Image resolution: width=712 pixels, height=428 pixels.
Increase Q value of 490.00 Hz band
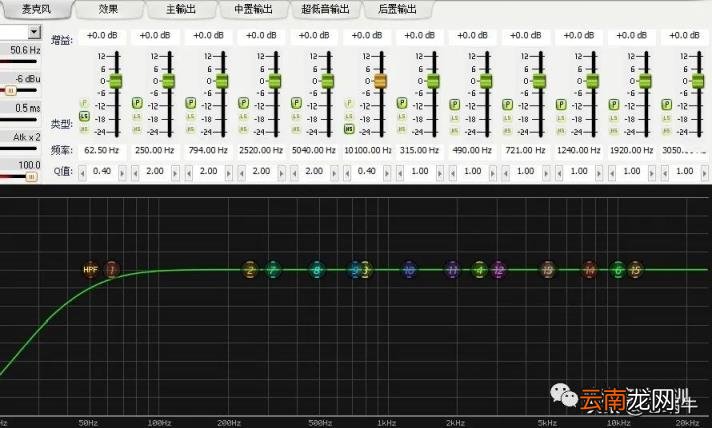[x=493, y=173]
